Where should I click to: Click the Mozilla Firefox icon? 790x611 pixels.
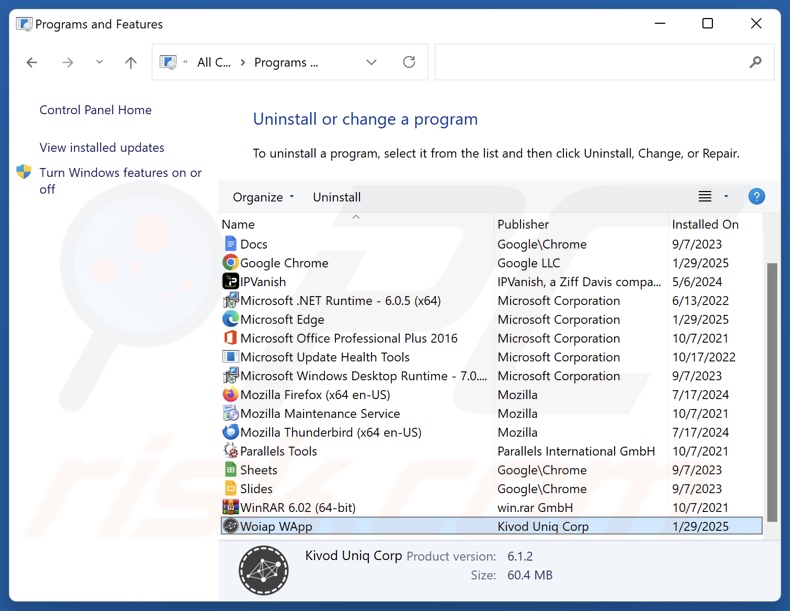pyautogui.click(x=230, y=394)
